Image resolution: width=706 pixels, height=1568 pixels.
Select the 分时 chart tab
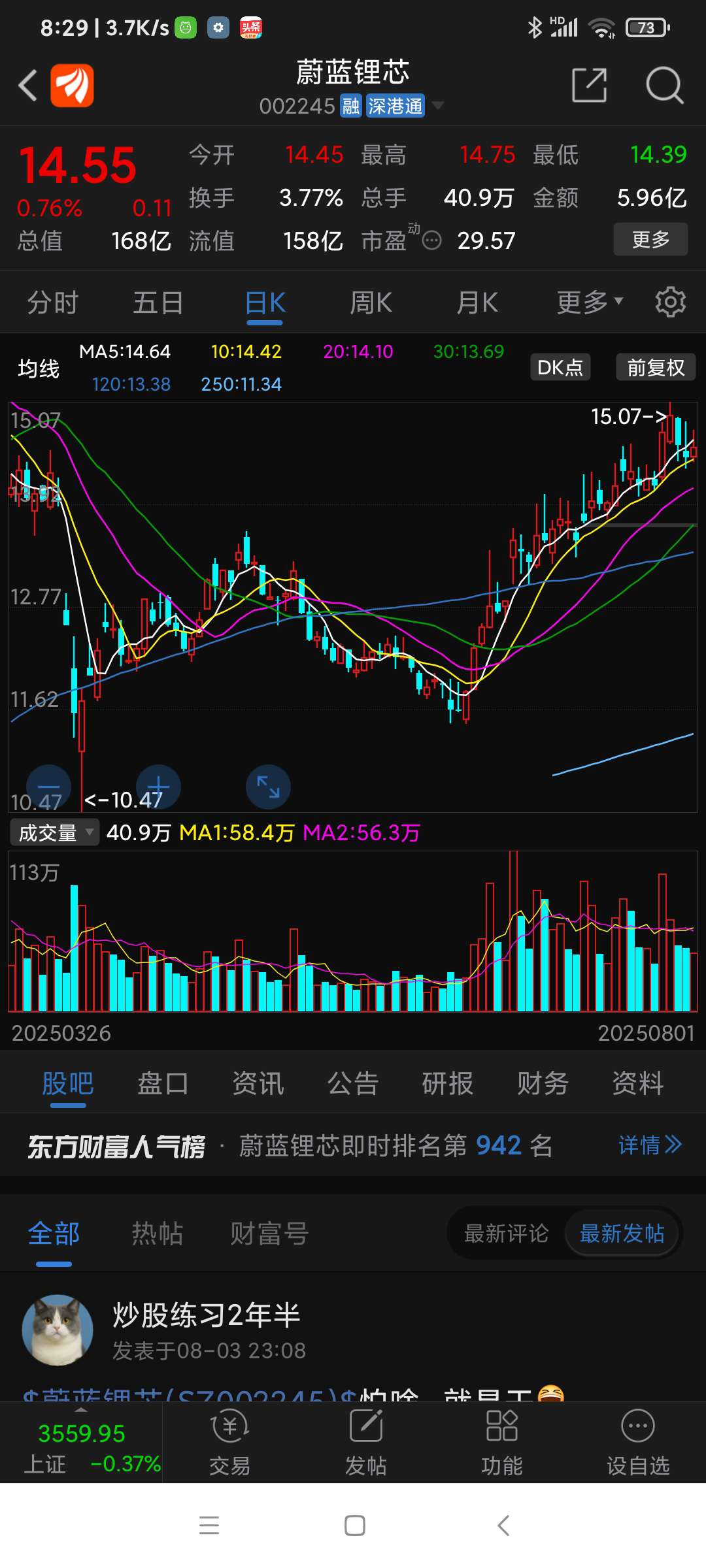coord(53,302)
